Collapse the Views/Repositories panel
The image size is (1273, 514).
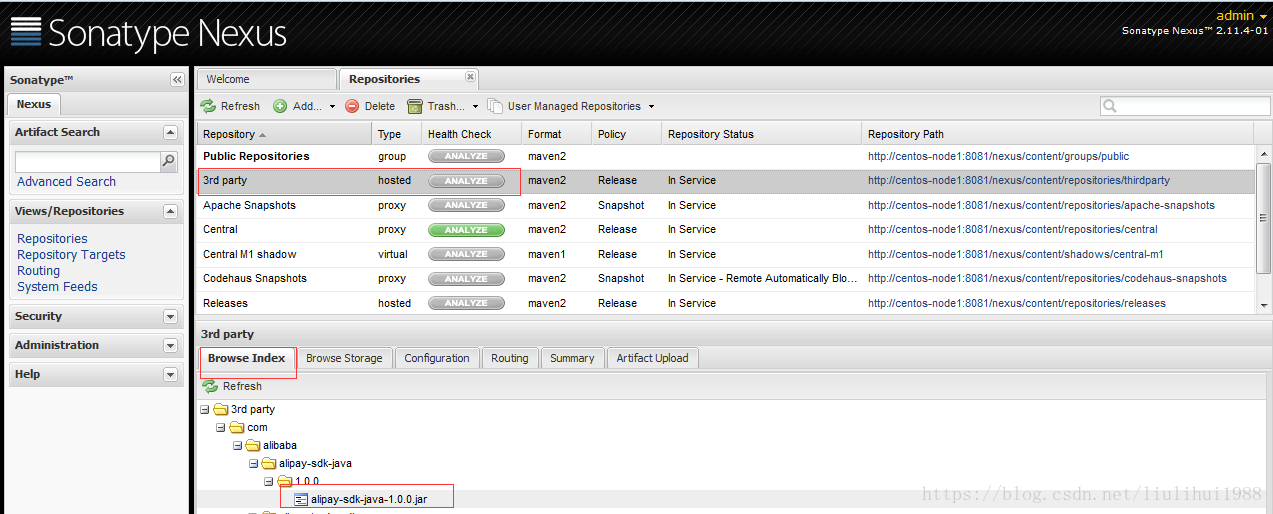[x=170, y=211]
